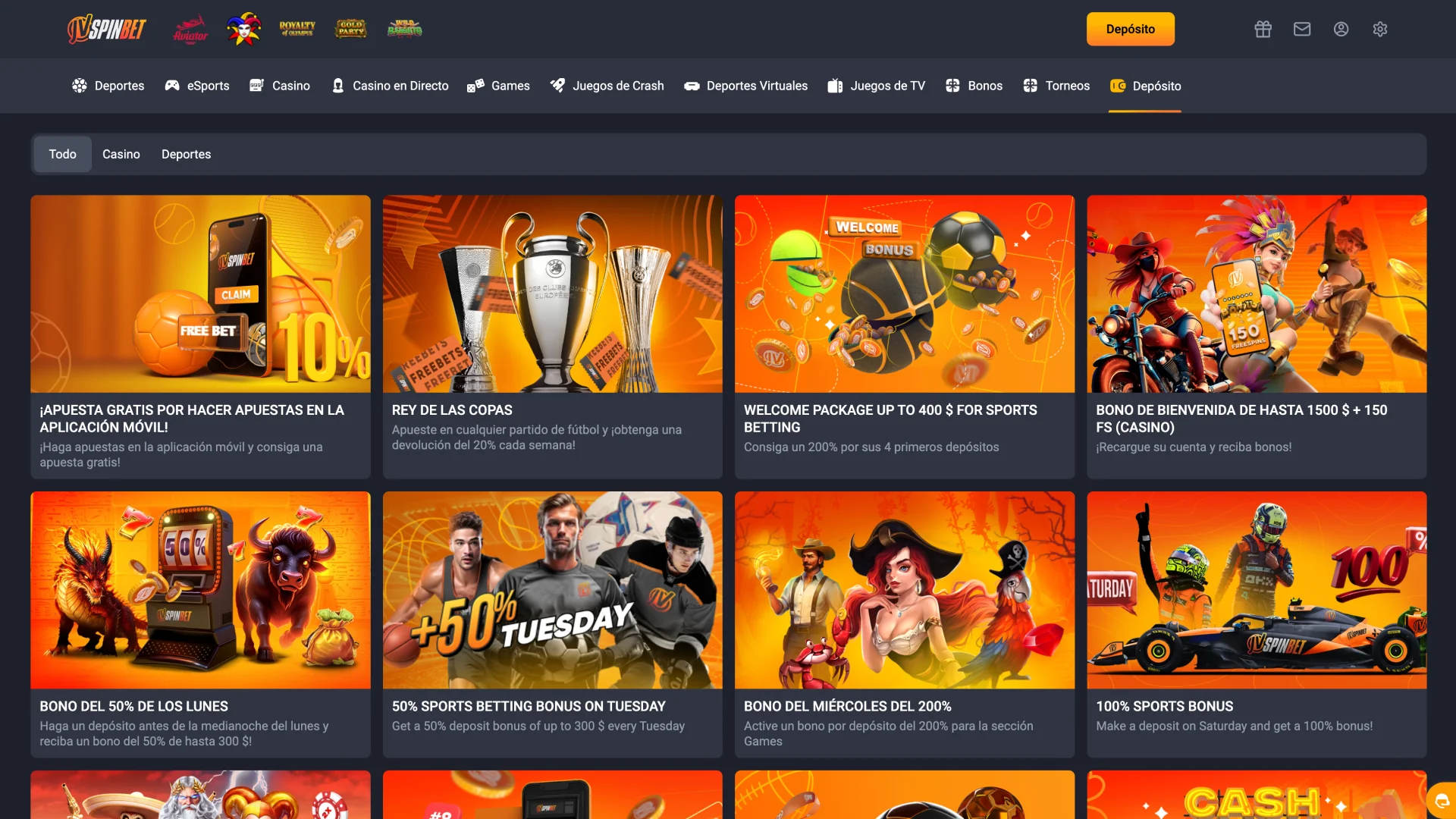
Task: Open the messages envelope icon
Action: (1302, 29)
